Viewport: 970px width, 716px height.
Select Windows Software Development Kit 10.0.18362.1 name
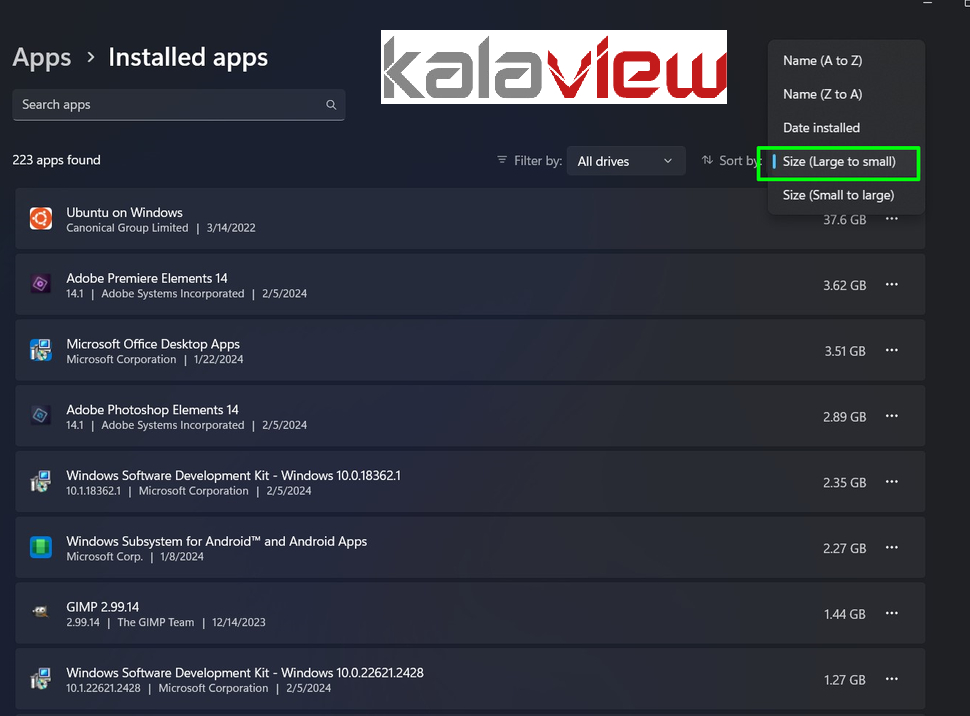pyautogui.click(x=233, y=475)
